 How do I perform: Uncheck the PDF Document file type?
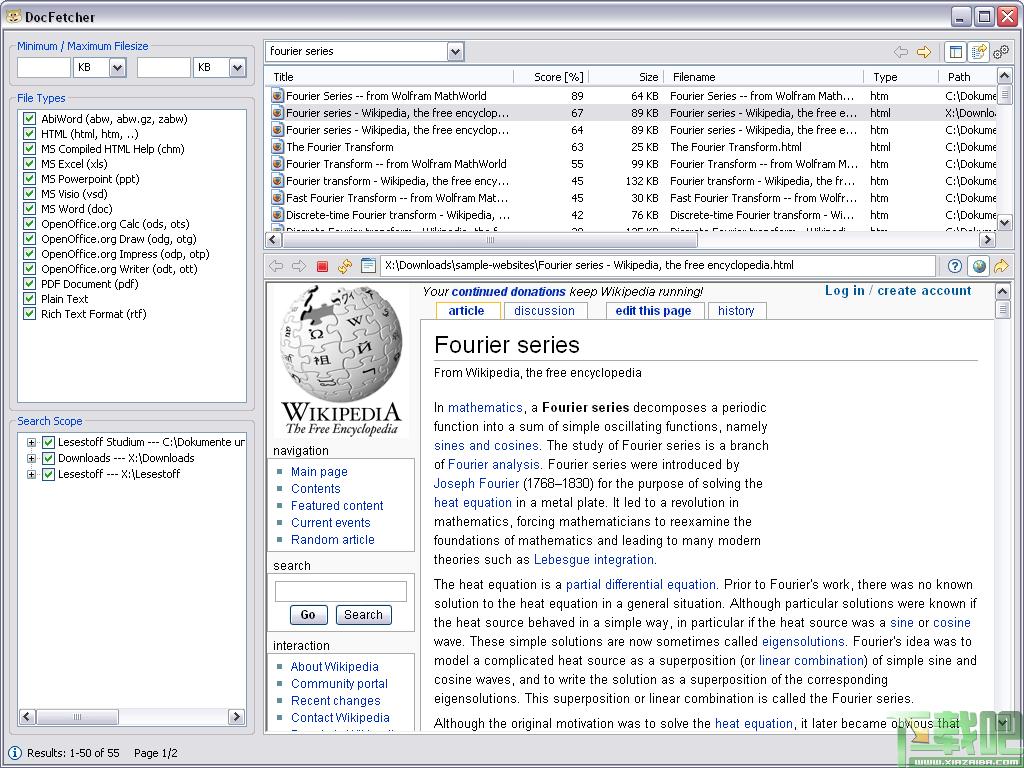tap(30, 284)
